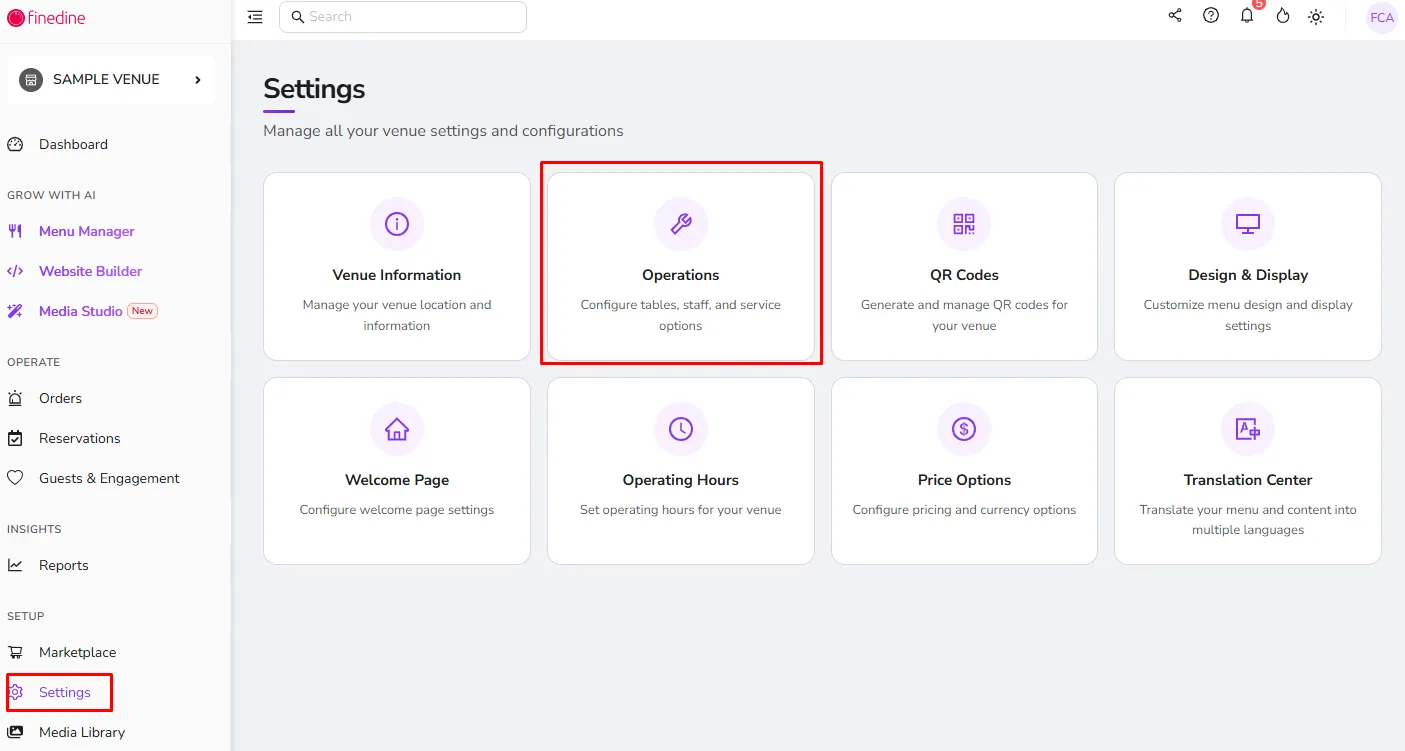Click 'Configure welcome page settings' text
The height and width of the screenshot is (751, 1405).
(397, 510)
